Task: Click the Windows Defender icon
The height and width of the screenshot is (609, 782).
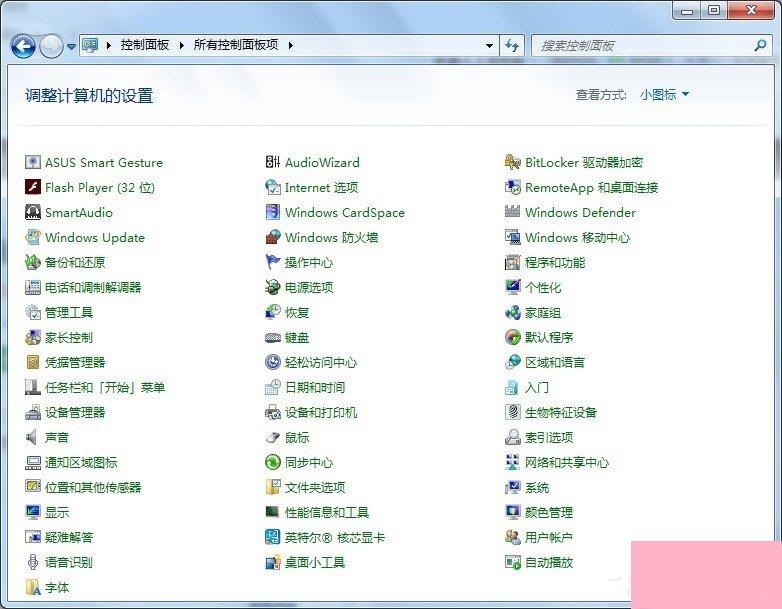Action: 513,212
